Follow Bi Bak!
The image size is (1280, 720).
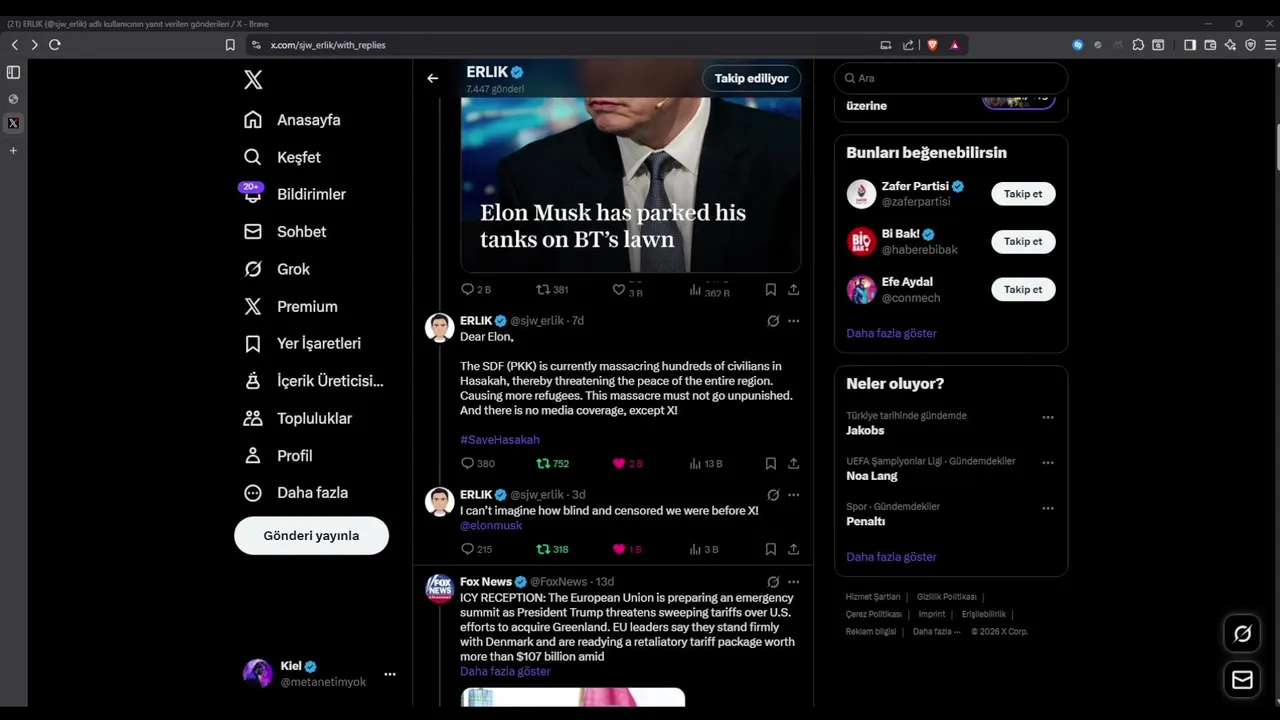tap(1023, 241)
